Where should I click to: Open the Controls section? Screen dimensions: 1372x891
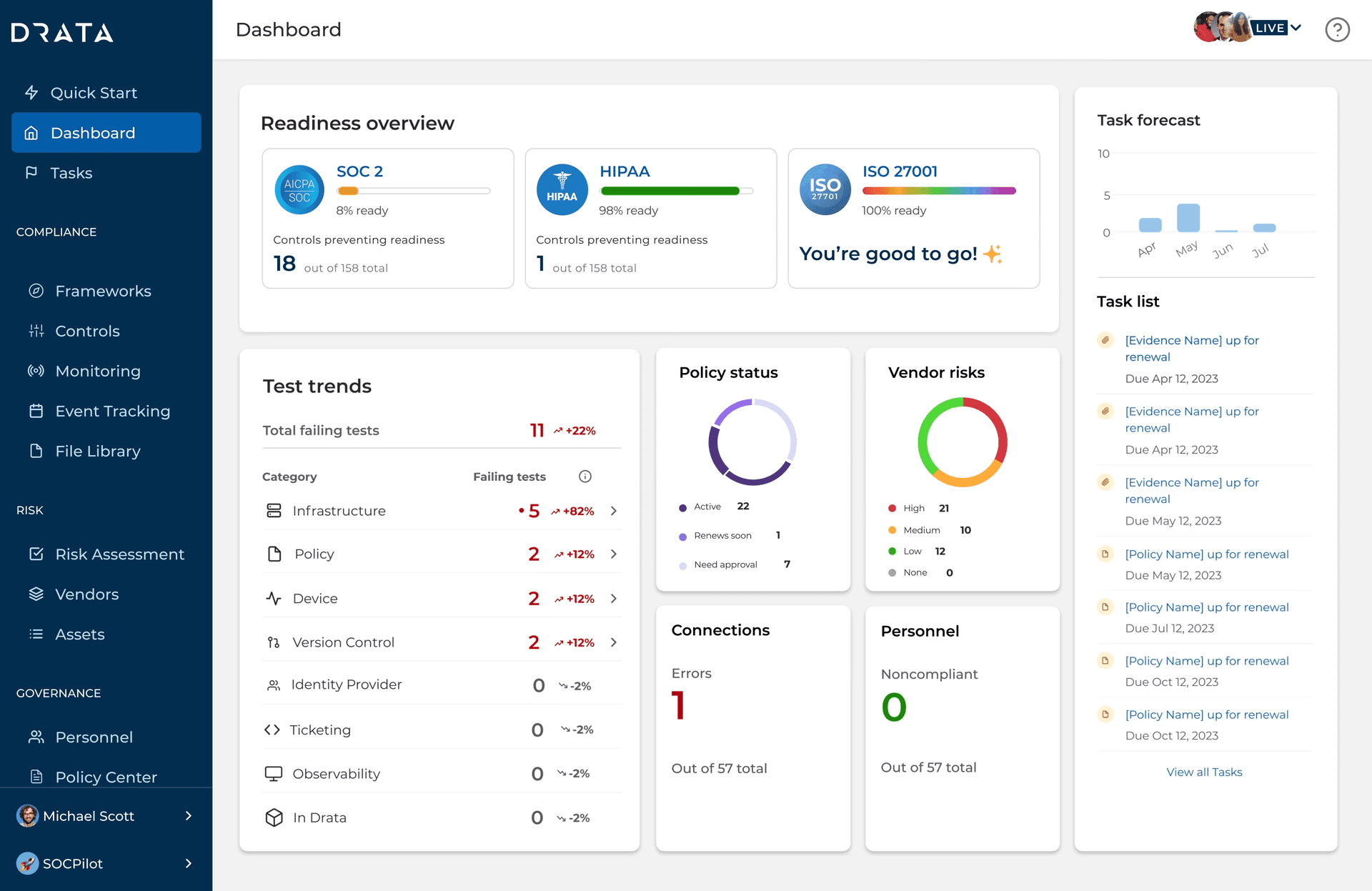[x=87, y=331]
